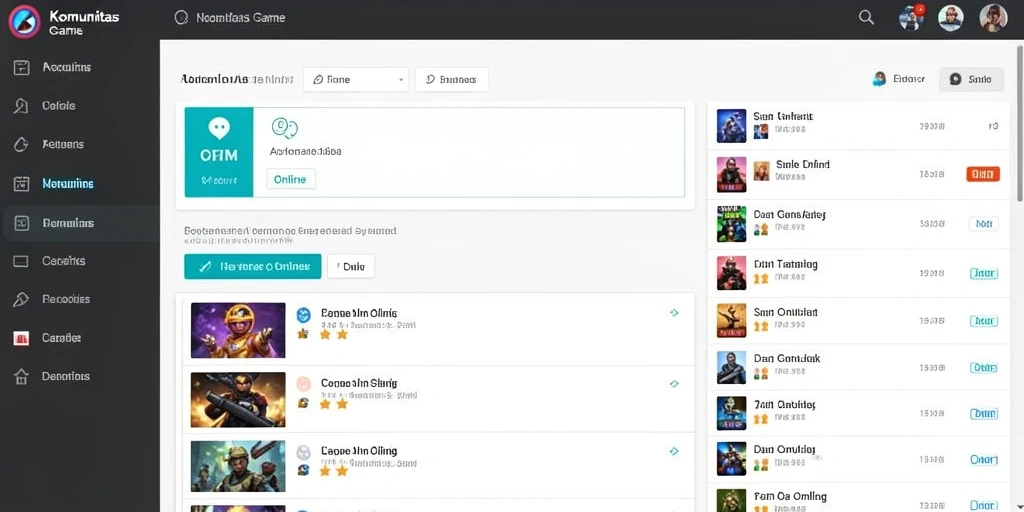Click the teal outlined button on the 'Dnn Tatnolog' row

tap(984, 274)
